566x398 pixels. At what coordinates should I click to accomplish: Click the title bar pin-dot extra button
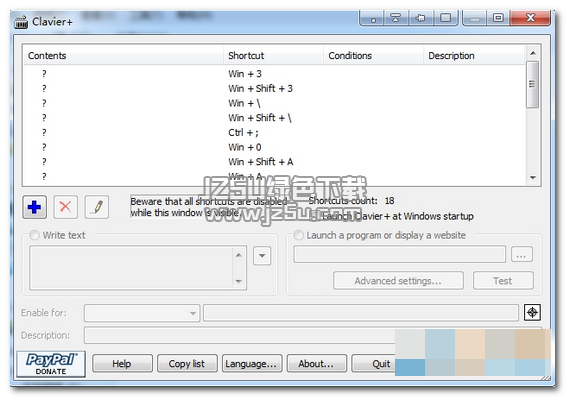click(373, 18)
